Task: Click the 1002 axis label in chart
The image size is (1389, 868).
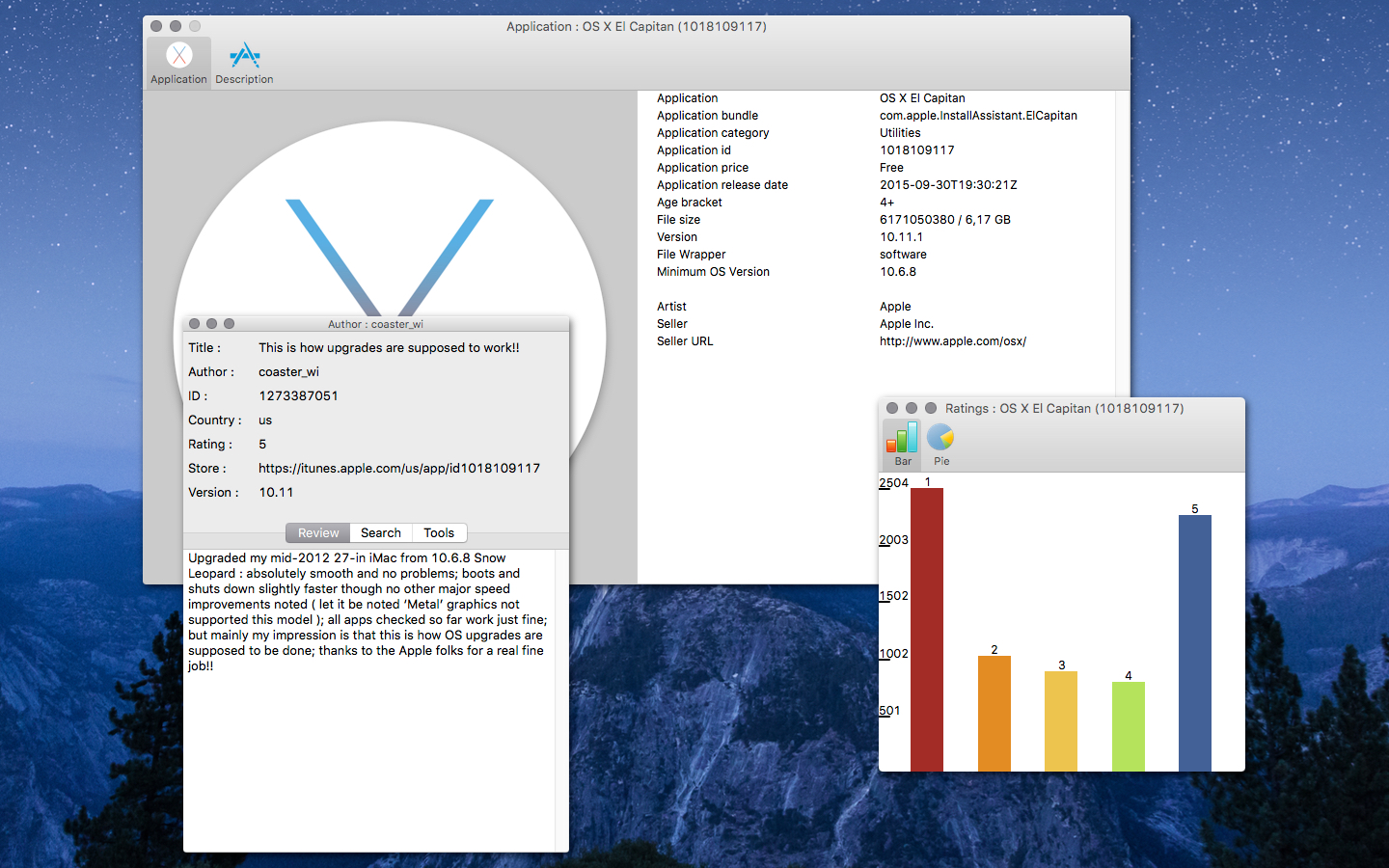Action: click(894, 654)
